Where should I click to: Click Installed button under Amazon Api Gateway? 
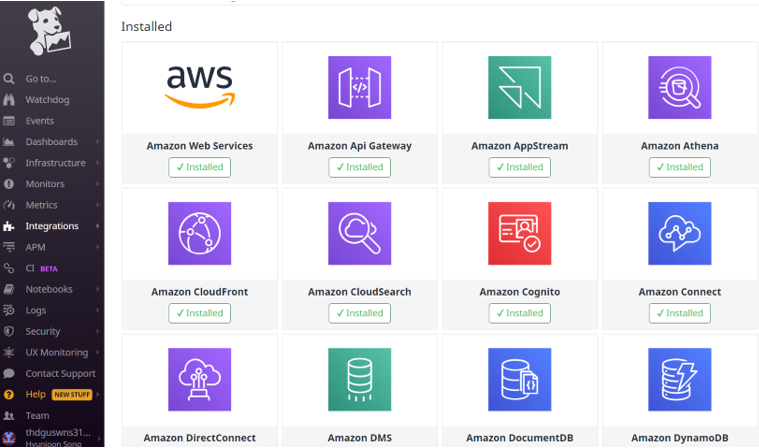pos(360,167)
